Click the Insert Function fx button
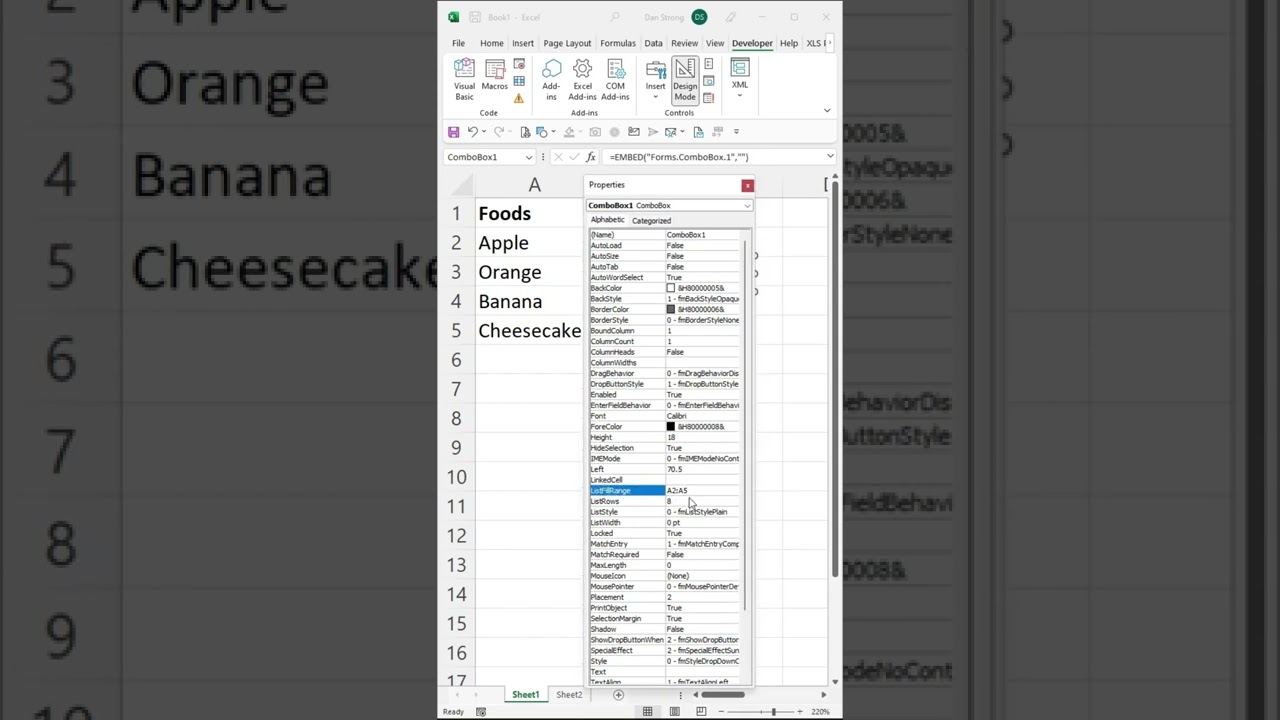The height and width of the screenshot is (720, 1280). (x=591, y=157)
